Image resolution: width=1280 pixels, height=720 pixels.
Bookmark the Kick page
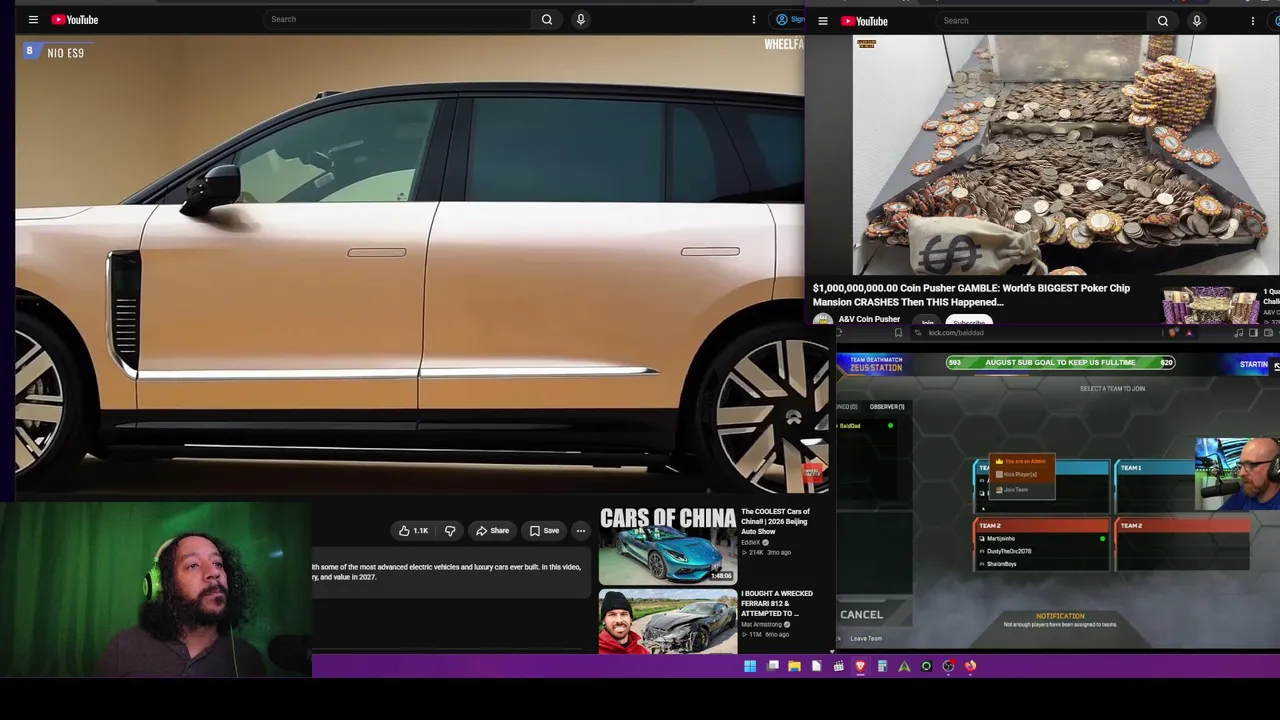(898, 333)
